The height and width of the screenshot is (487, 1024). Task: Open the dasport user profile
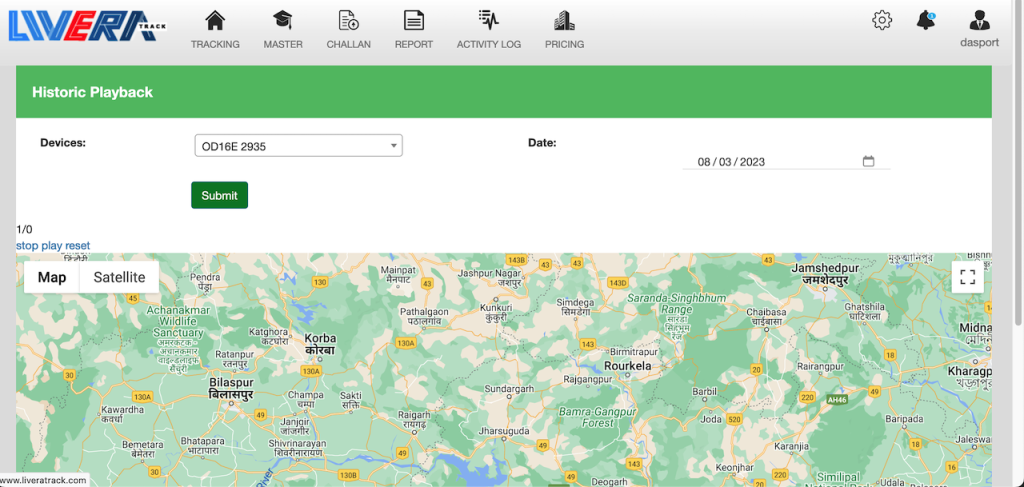(979, 21)
